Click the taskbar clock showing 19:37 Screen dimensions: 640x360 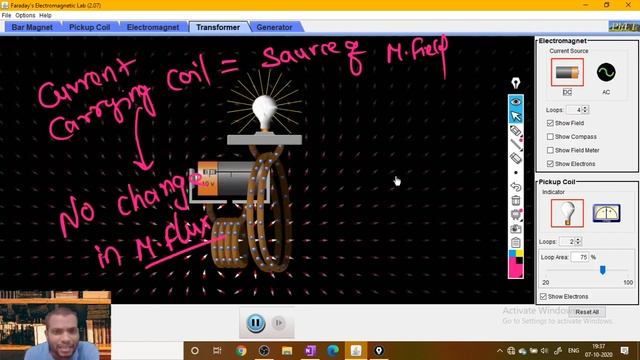coord(599,351)
